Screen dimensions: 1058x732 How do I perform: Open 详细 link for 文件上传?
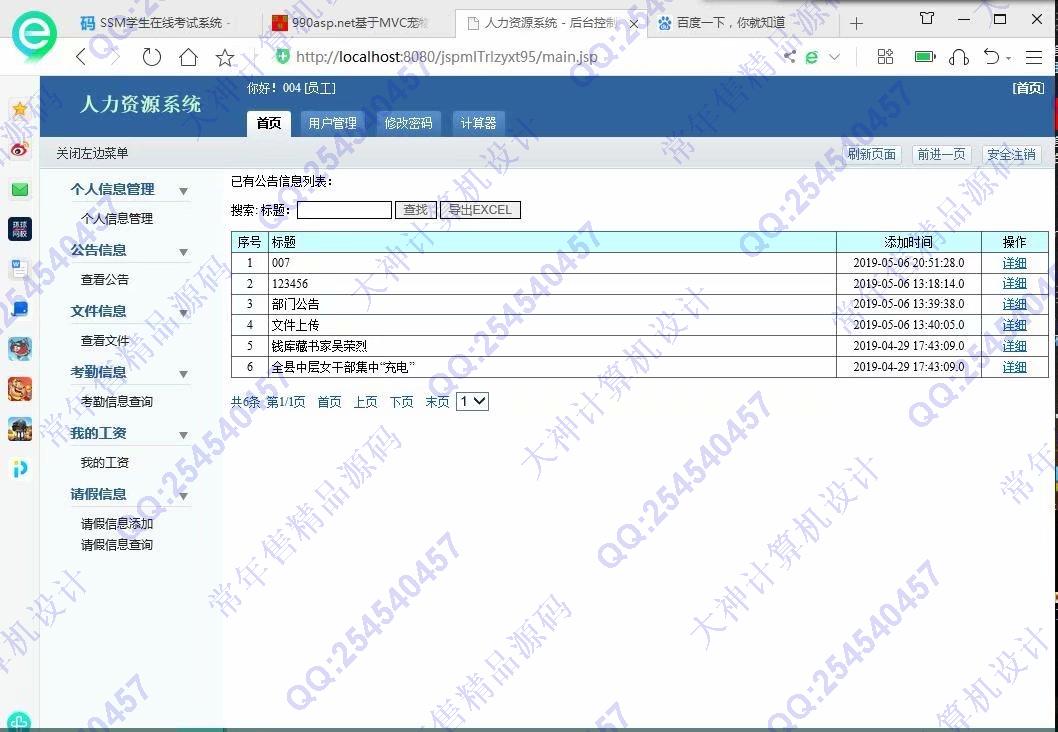point(1014,325)
